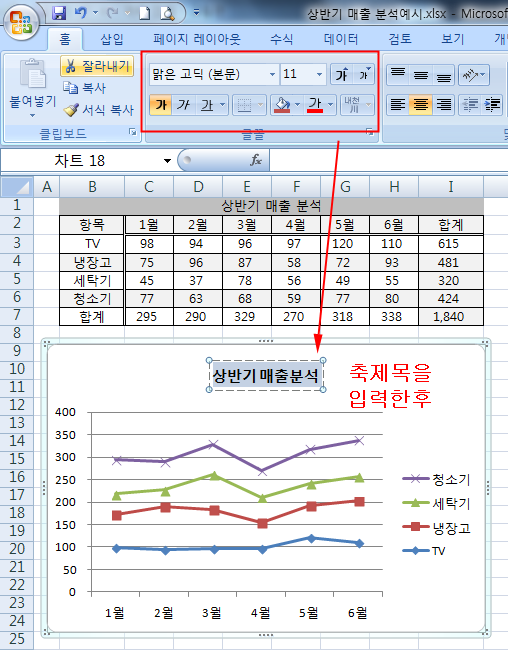508x650 pixels.
Task: Click the 냉장고 legend entry
Action: (x=437, y=527)
